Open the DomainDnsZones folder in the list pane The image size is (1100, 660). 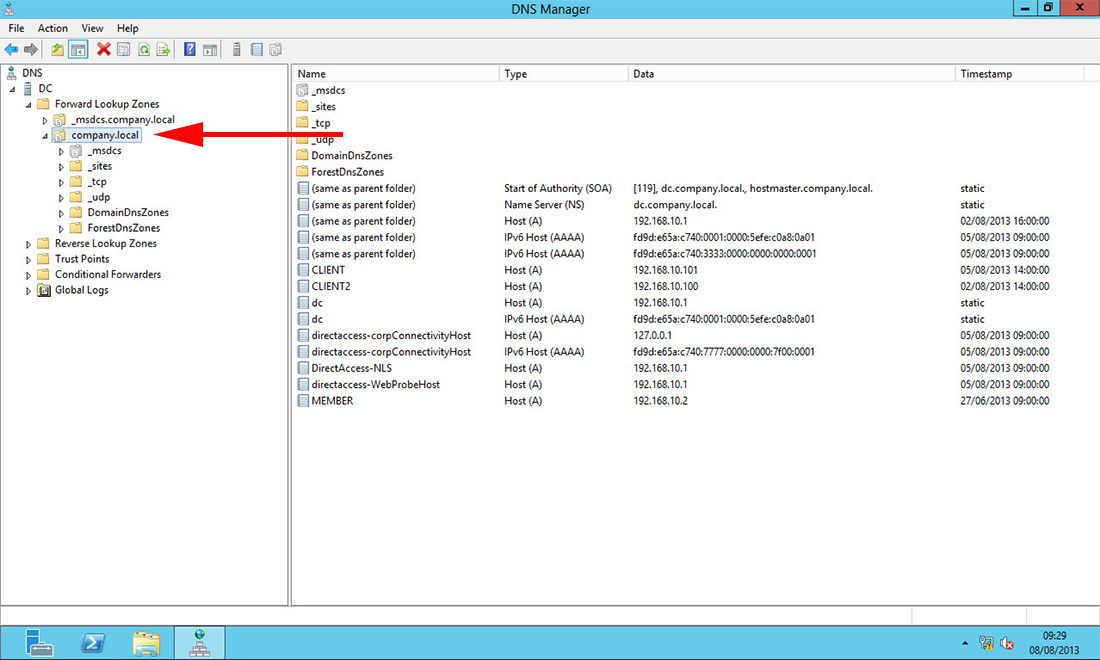[344, 156]
